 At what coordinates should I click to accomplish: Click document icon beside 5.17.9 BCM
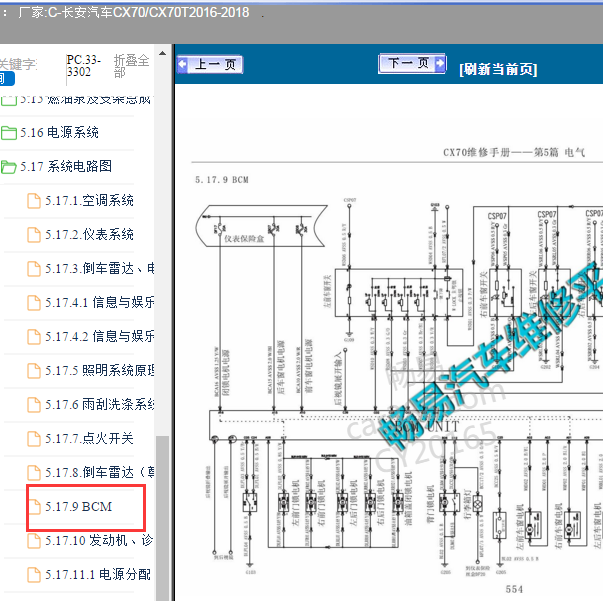click(x=34, y=506)
